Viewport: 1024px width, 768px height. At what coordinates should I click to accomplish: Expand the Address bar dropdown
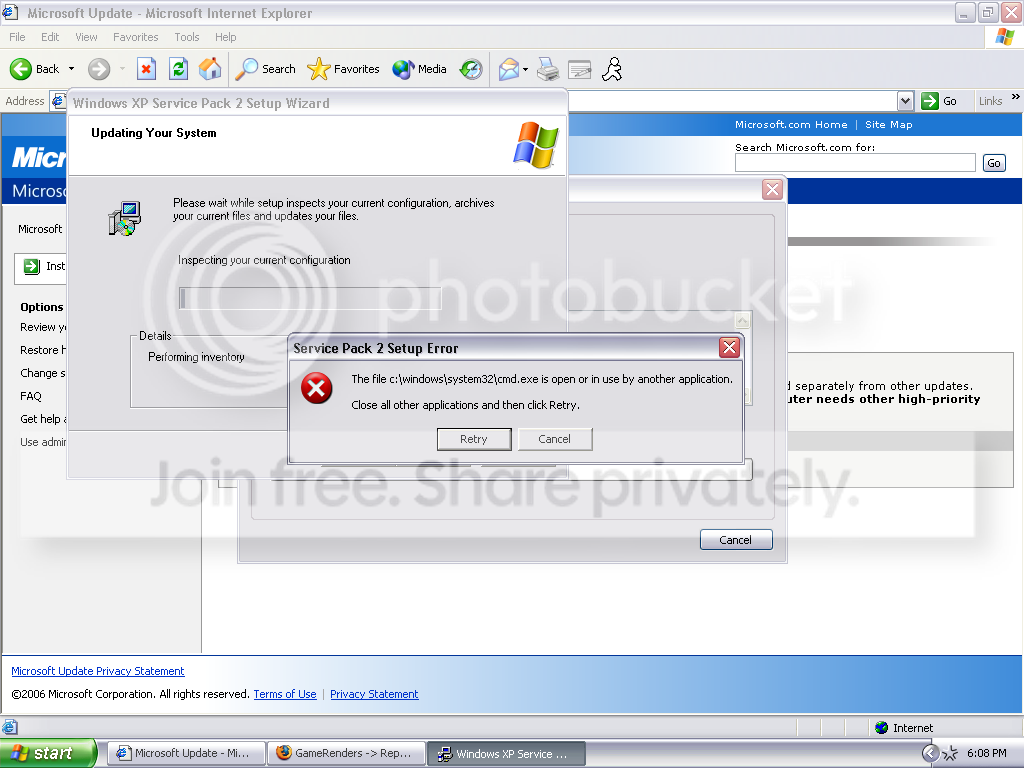[x=905, y=101]
